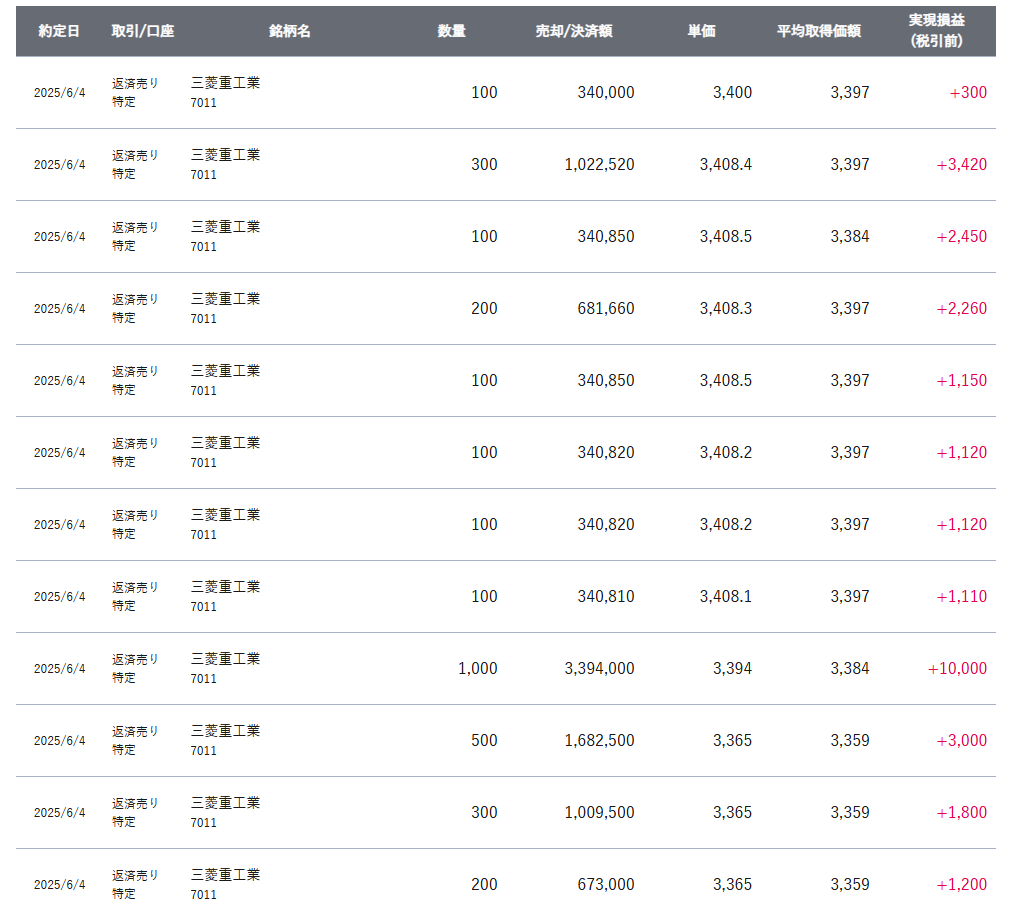Screen dimensions: 1019x903
Task: Click settlement amount 1,009,500
Action: [x=599, y=813]
